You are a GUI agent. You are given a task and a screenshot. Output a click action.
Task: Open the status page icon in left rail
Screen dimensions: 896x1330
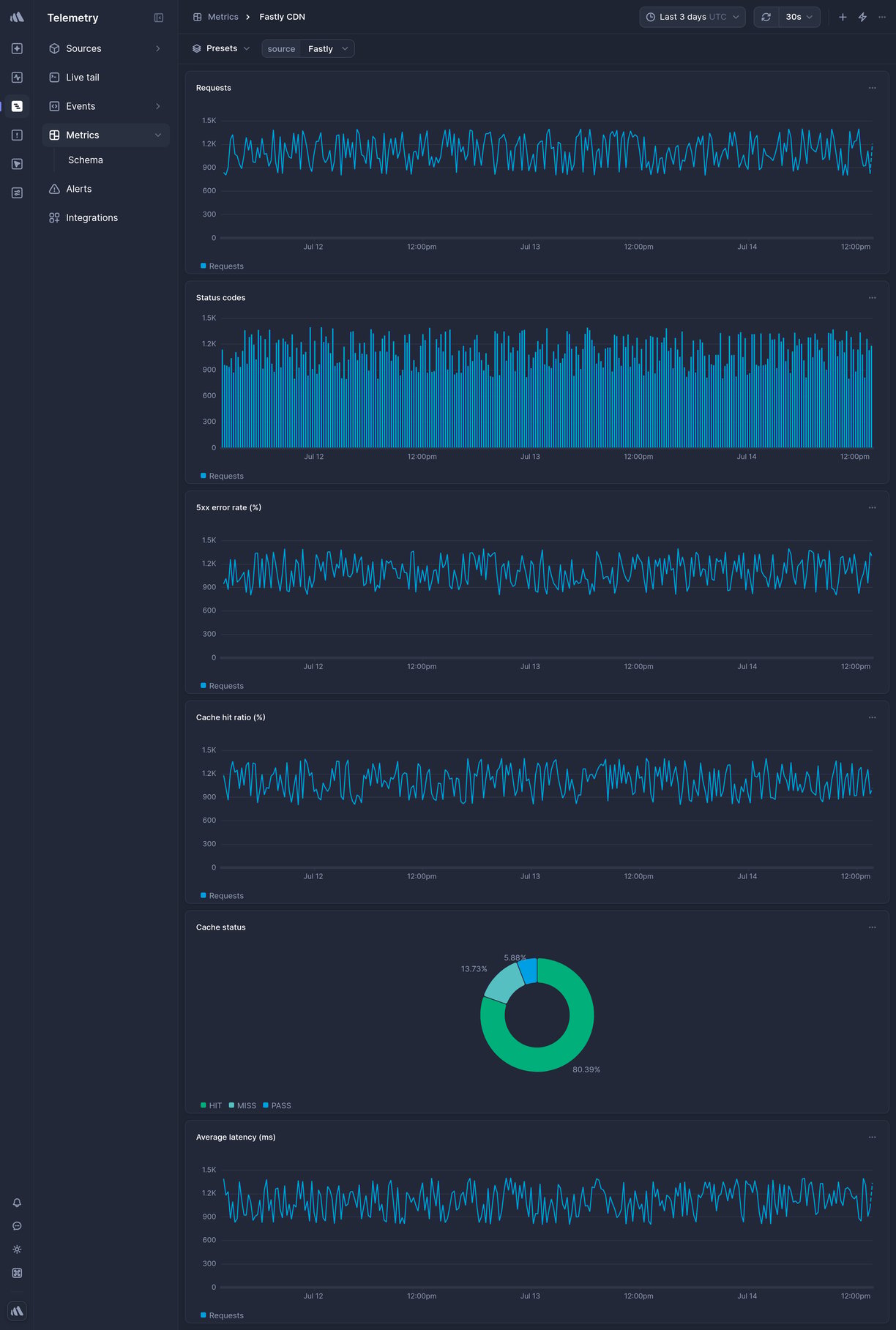pos(17,193)
